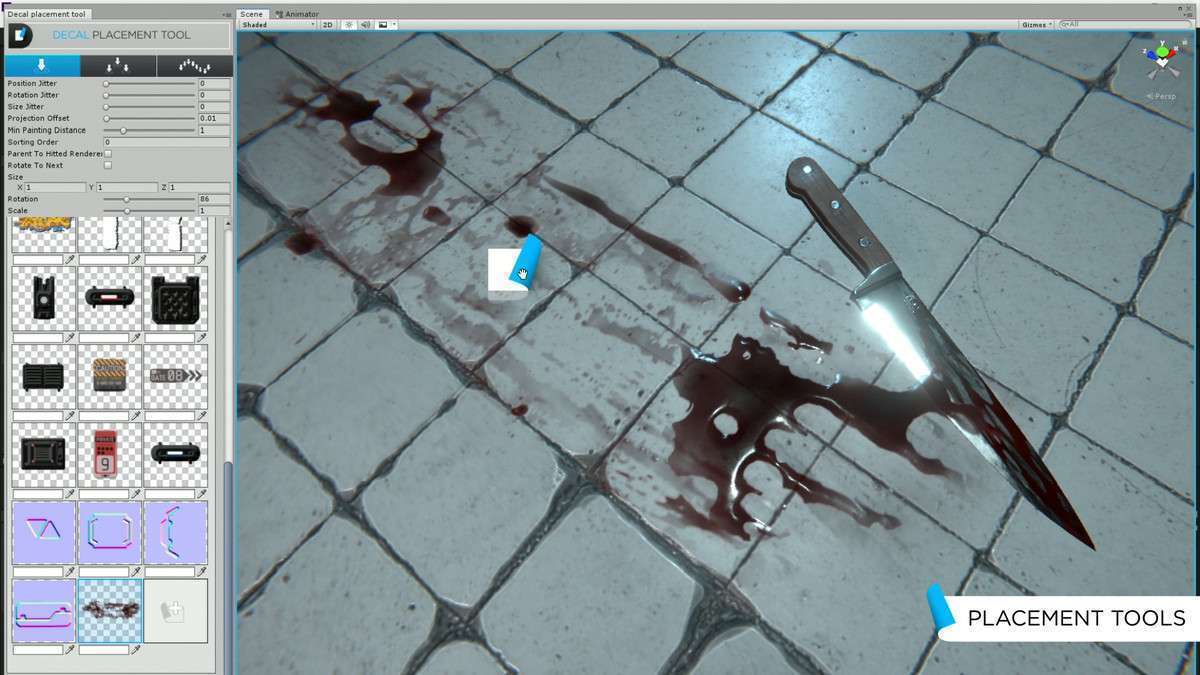Select the black clip bracket decal thumbnail
Viewport: 1200px width, 675px height.
[43, 299]
